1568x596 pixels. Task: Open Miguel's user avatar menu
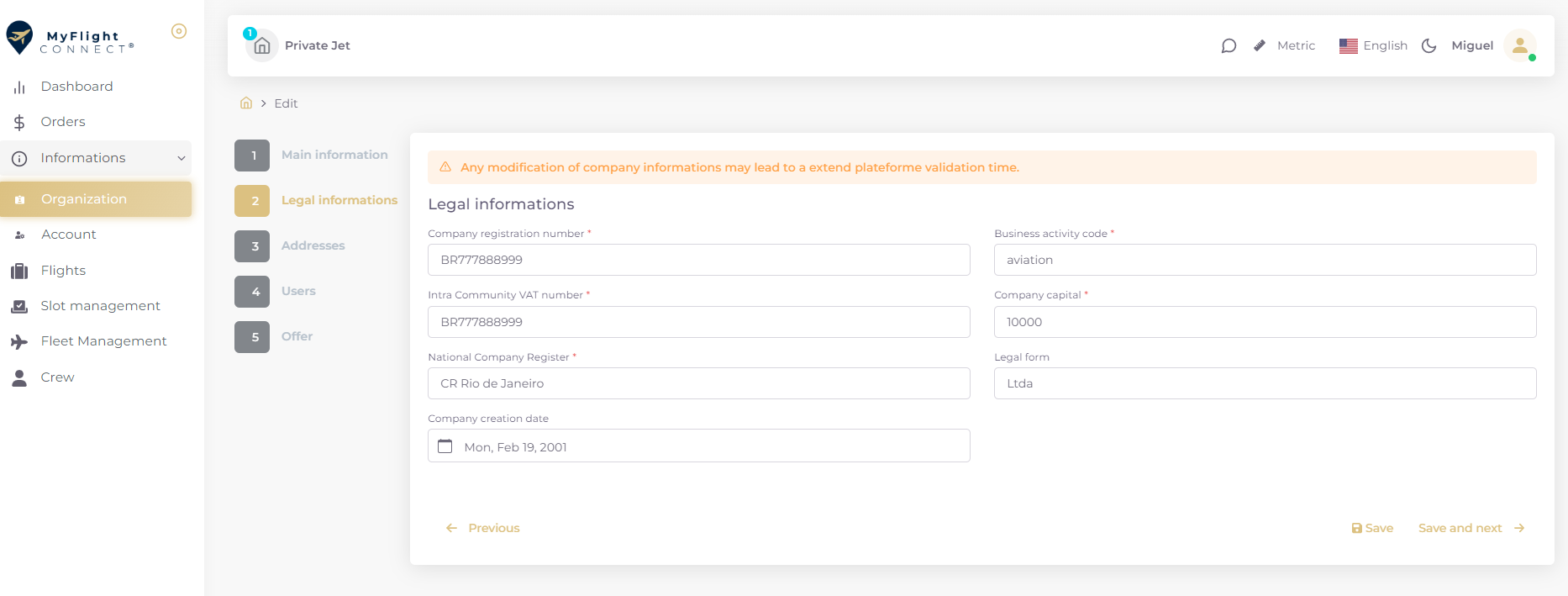click(x=1519, y=45)
